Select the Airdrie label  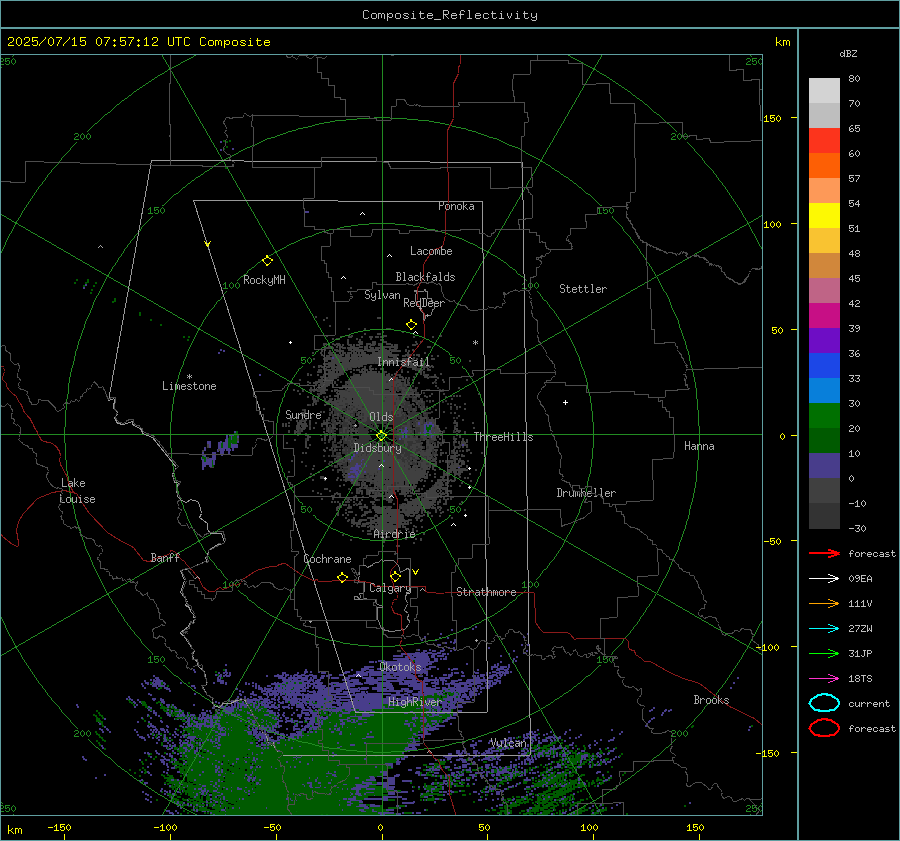[x=394, y=534]
